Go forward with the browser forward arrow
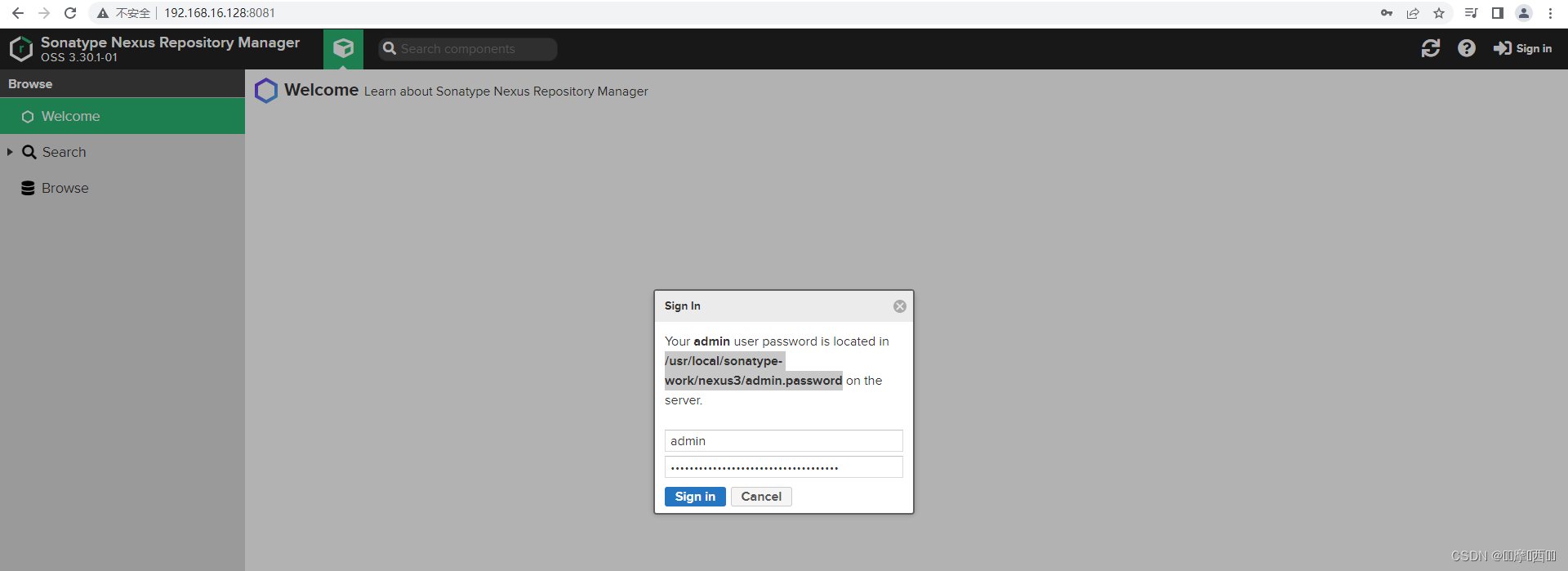Viewport: 1568px width, 571px height. (44, 13)
